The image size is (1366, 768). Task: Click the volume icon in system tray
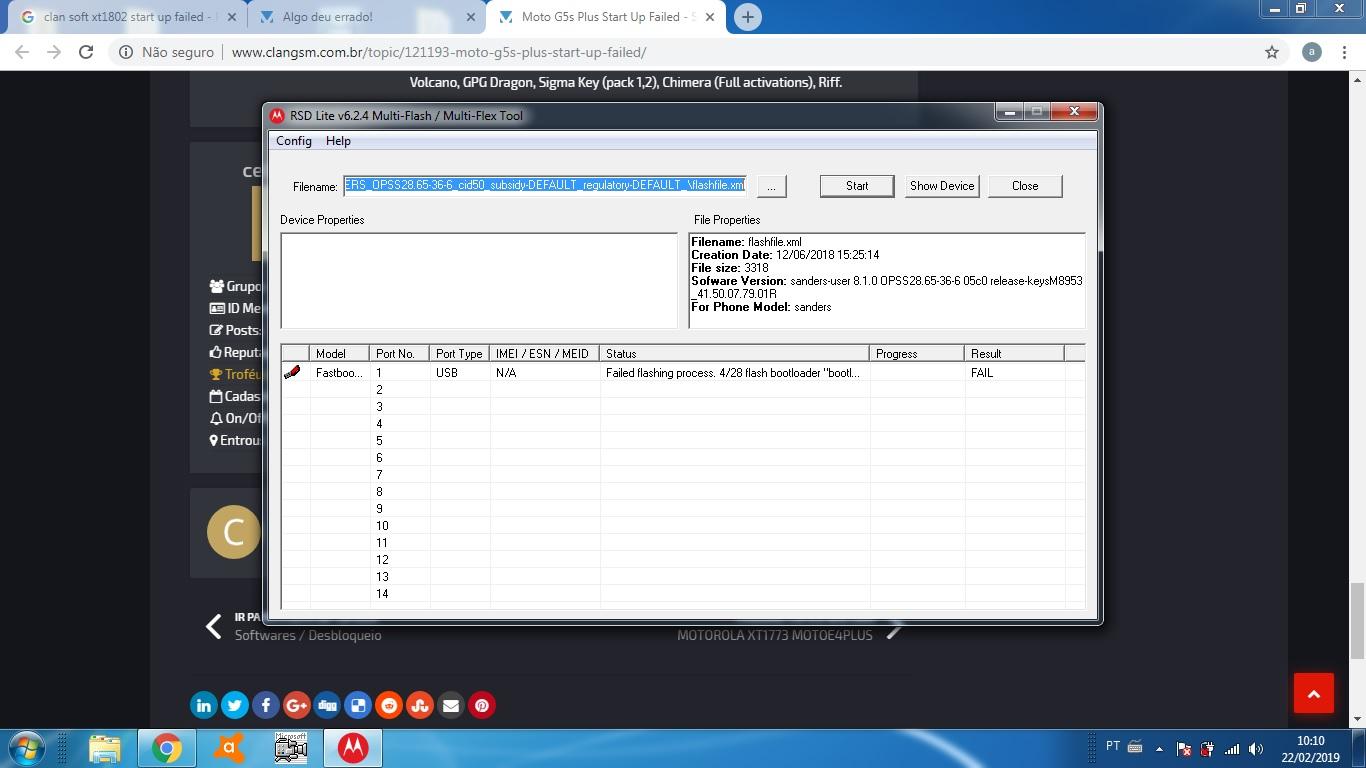point(1256,749)
